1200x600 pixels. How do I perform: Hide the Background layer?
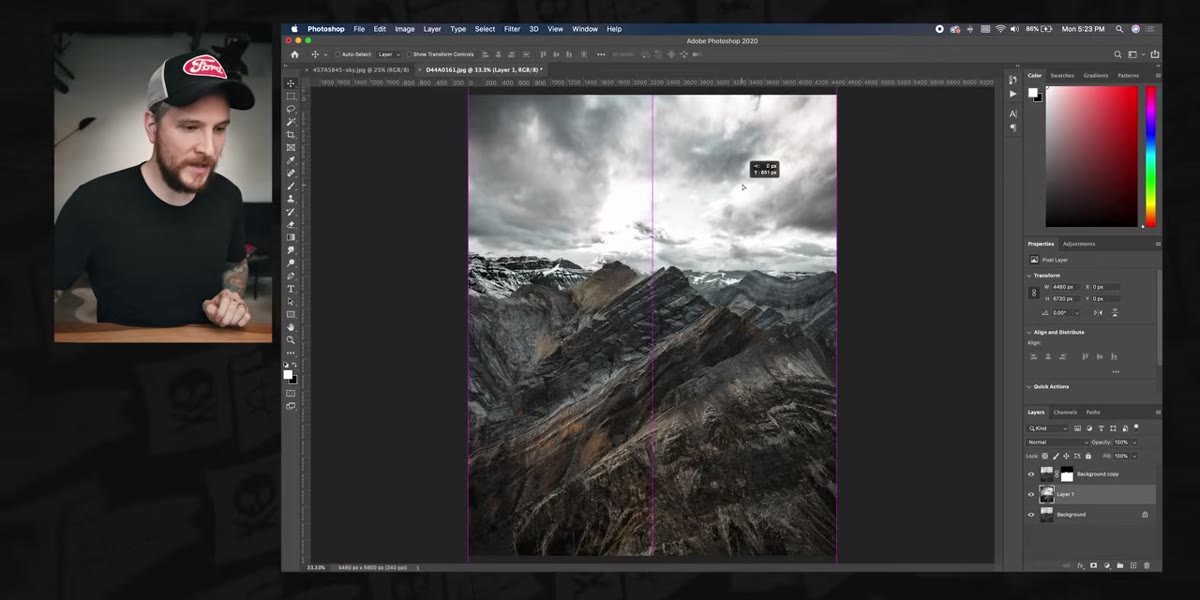click(1031, 514)
